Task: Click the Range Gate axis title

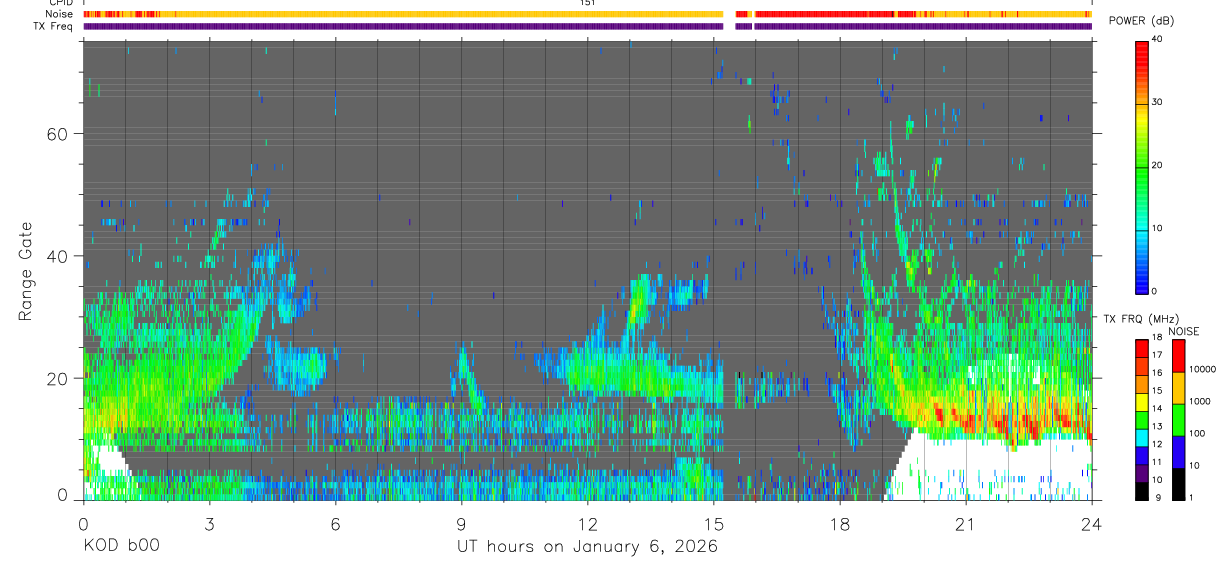Action: point(27,271)
